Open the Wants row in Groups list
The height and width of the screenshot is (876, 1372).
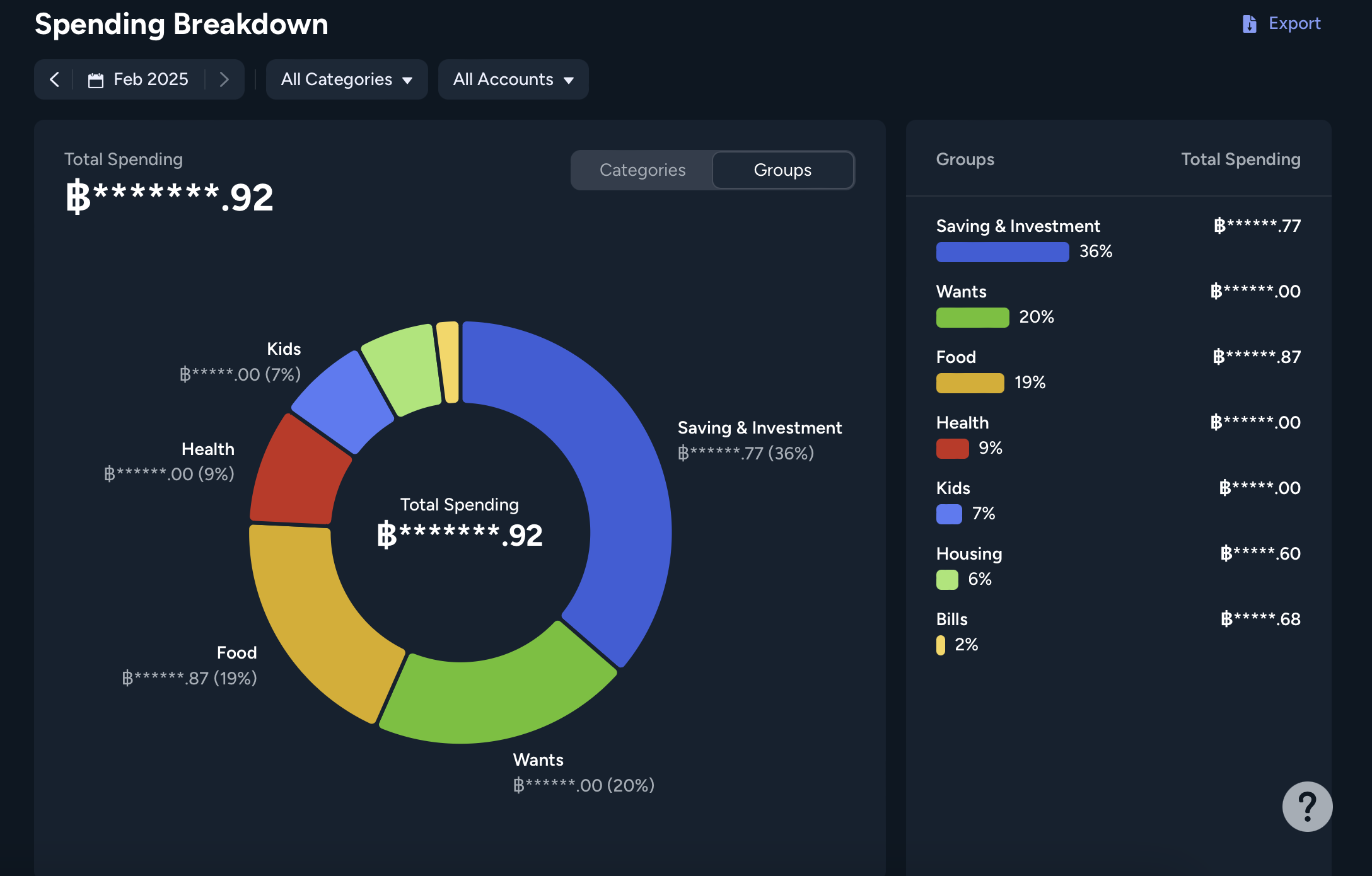tap(1119, 305)
